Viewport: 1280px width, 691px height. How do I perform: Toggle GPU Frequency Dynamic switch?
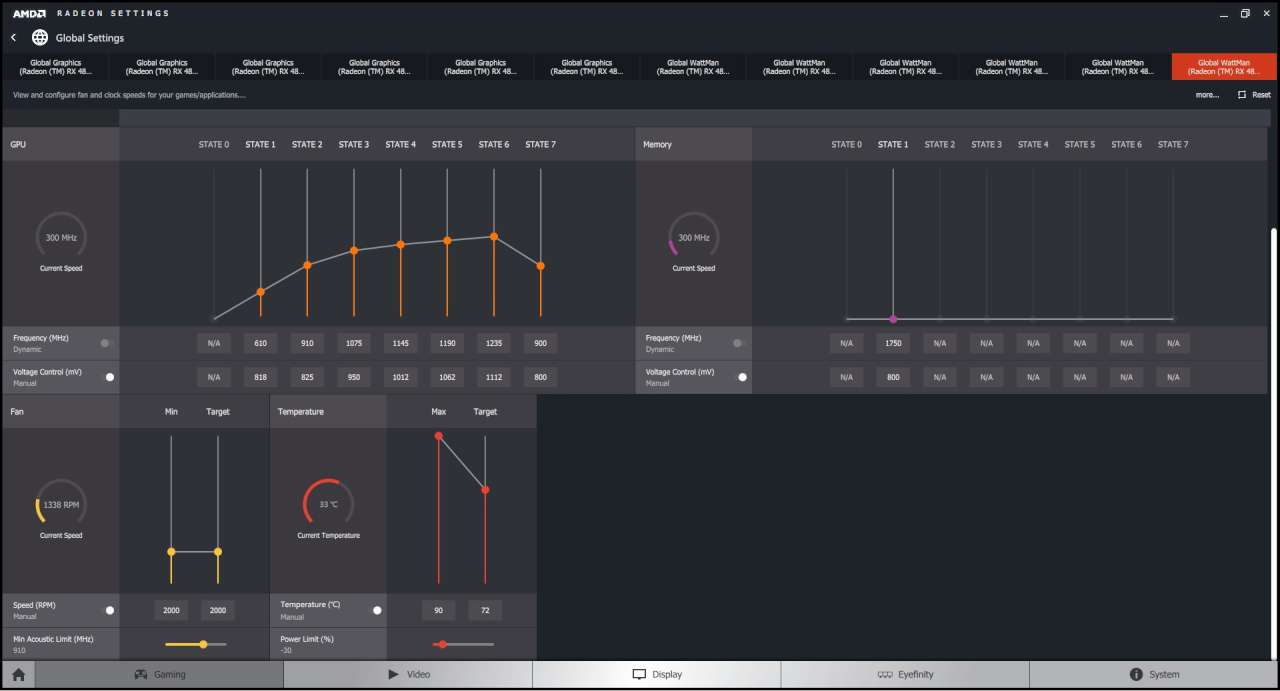point(107,343)
